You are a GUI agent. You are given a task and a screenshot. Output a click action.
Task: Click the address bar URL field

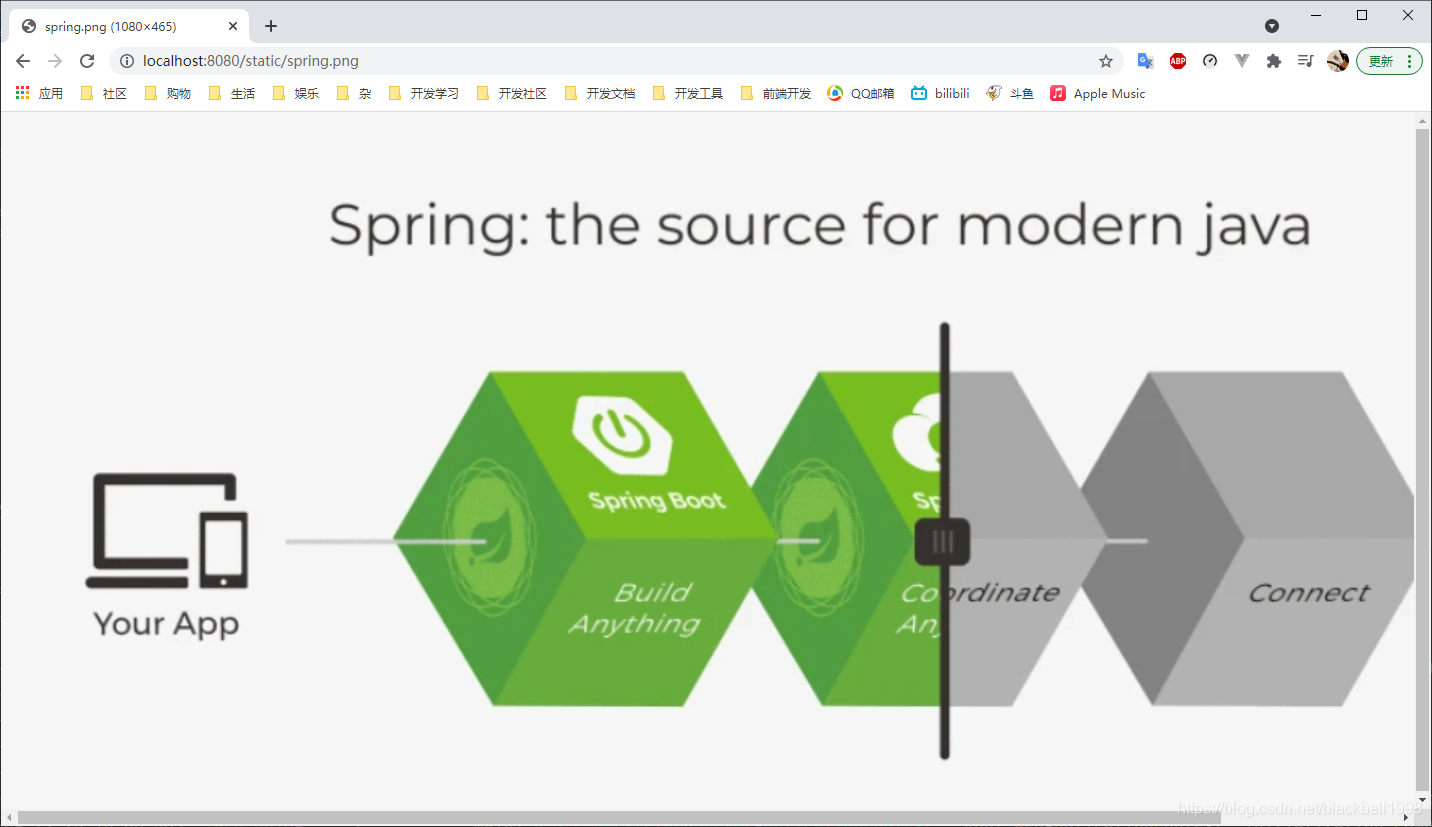(x=616, y=61)
